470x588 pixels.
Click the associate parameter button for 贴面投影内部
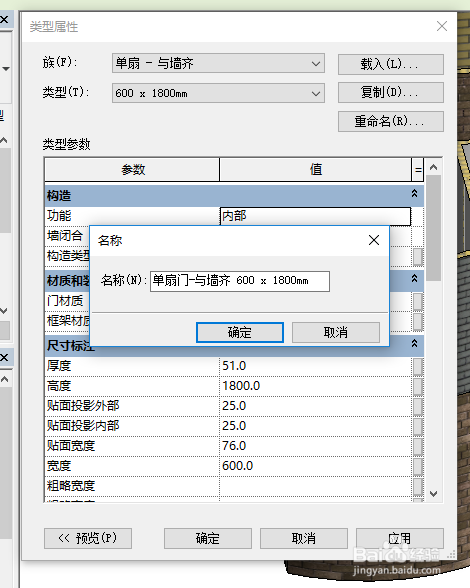[x=418, y=426]
